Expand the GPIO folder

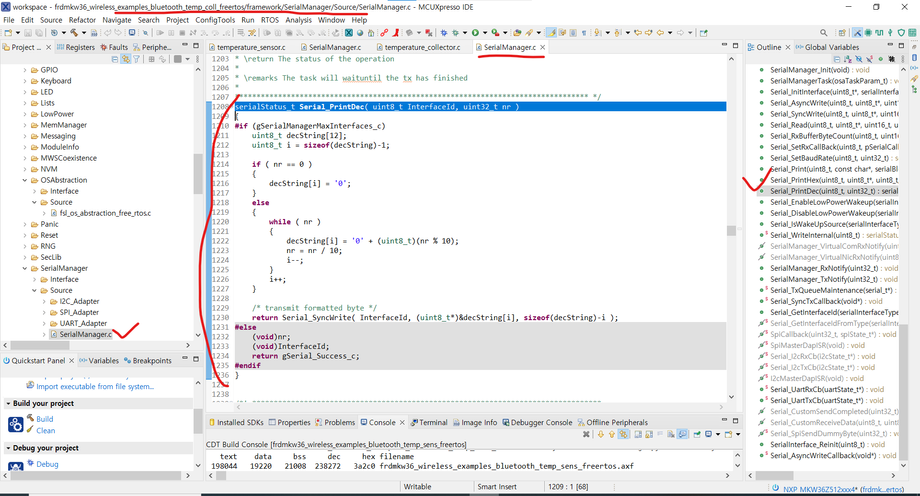(25, 70)
